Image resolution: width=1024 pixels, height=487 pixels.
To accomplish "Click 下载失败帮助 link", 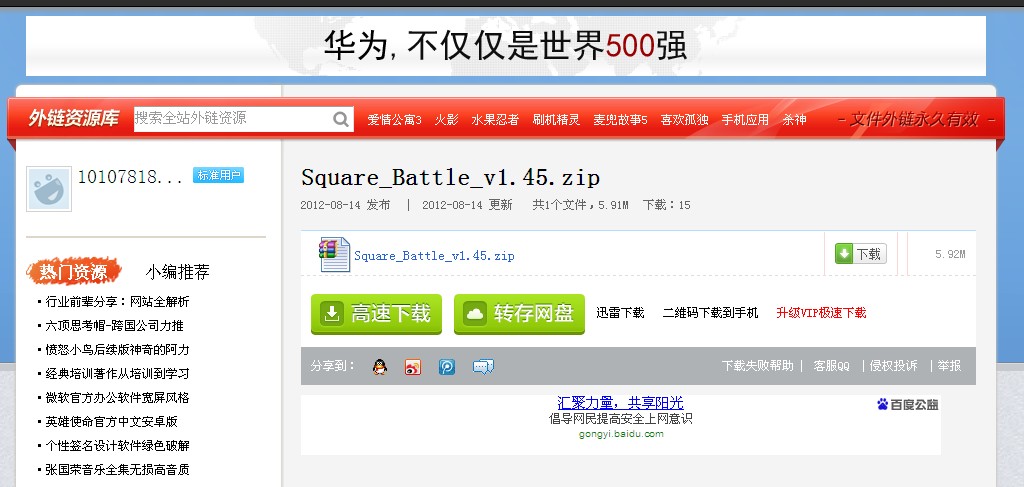I will [757, 366].
